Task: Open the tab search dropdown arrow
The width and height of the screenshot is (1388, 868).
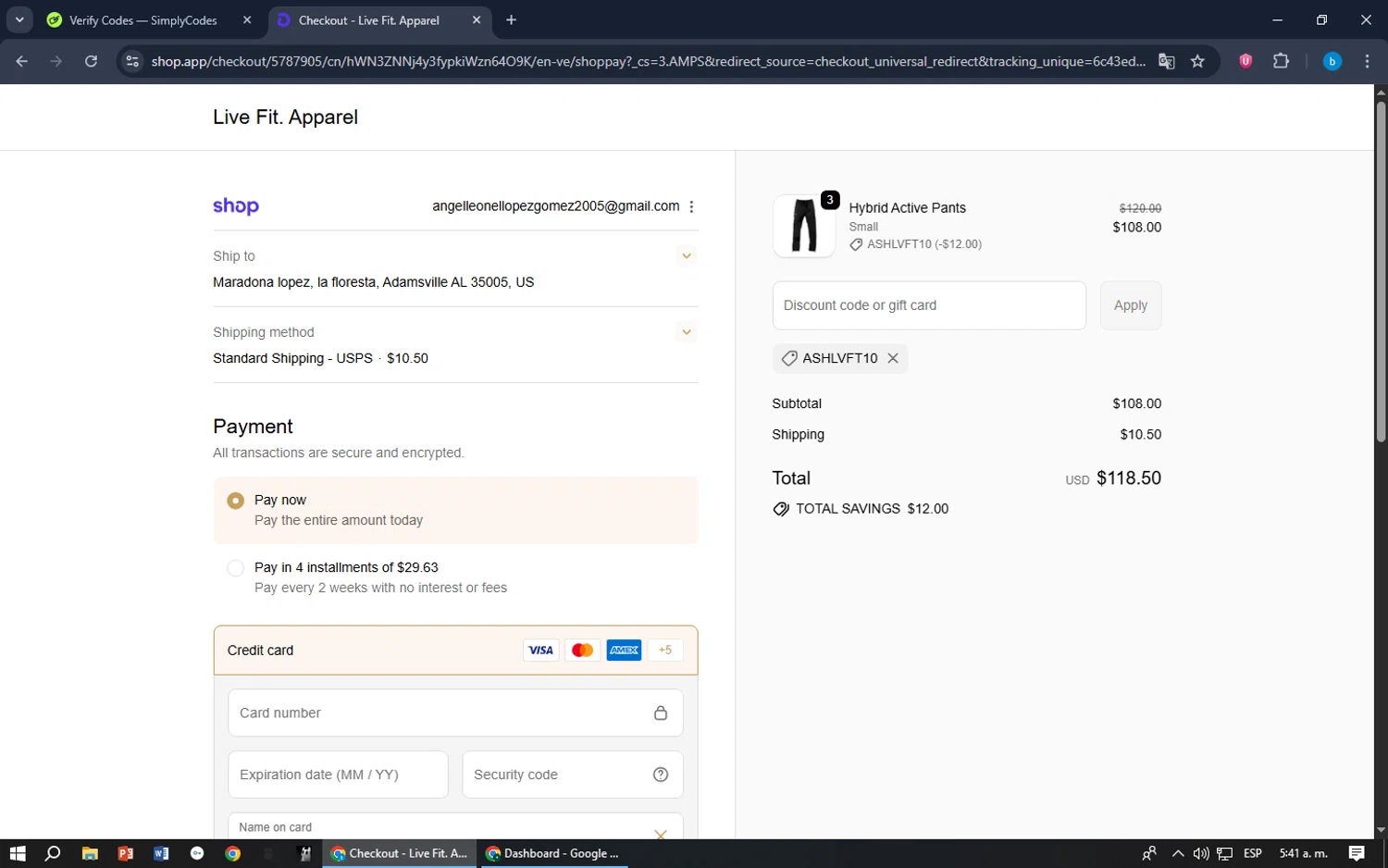Action: point(19,19)
